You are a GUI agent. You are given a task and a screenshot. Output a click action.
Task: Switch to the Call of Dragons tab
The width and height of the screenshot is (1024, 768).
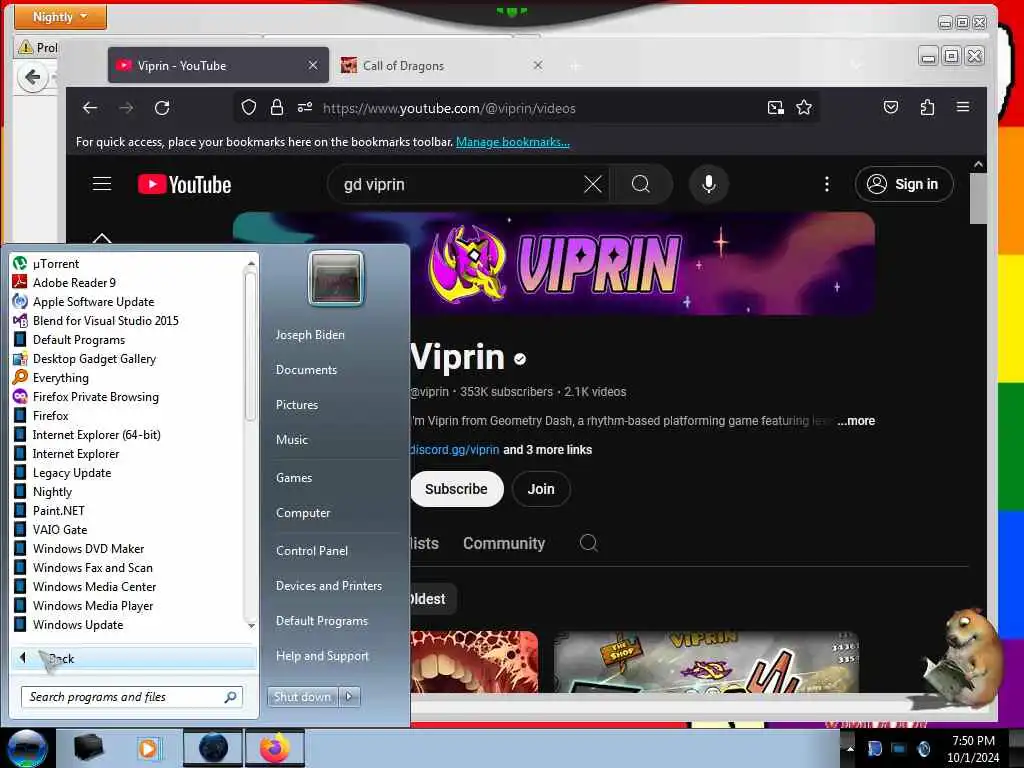pyautogui.click(x=444, y=65)
